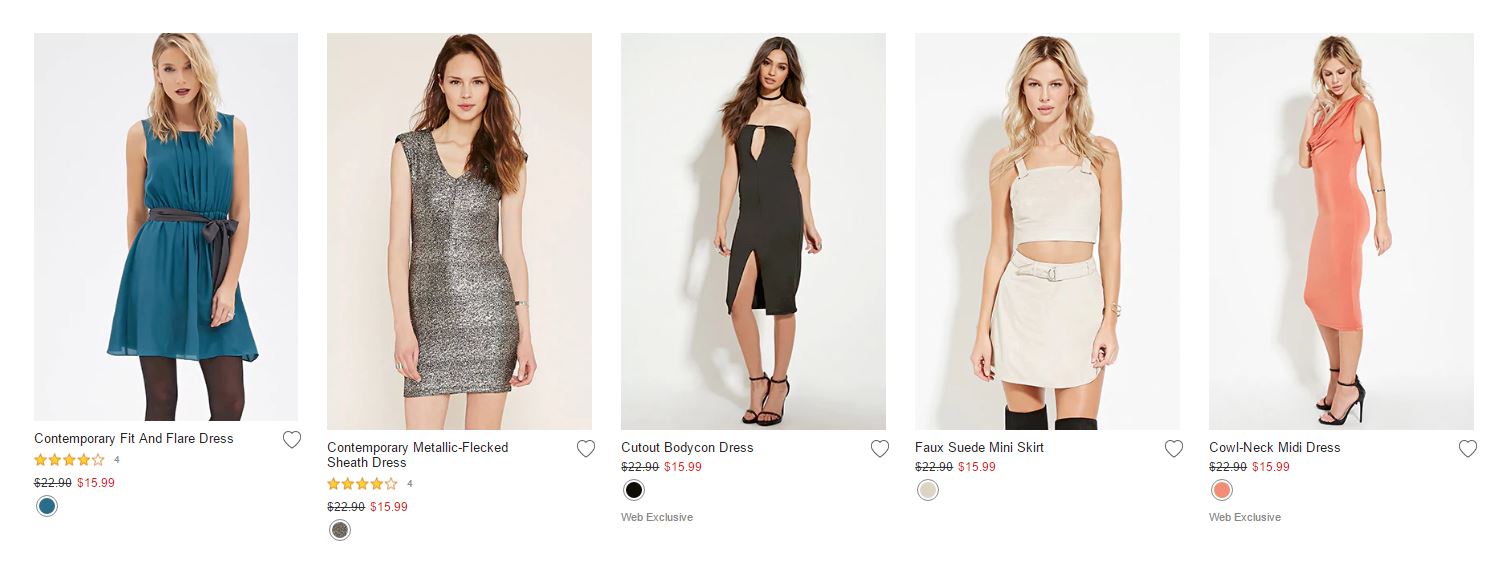The image size is (1489, 563).
Task: Choose coral swatch for Cowl-Neck Midi Dress
Action: [1222, 490]
